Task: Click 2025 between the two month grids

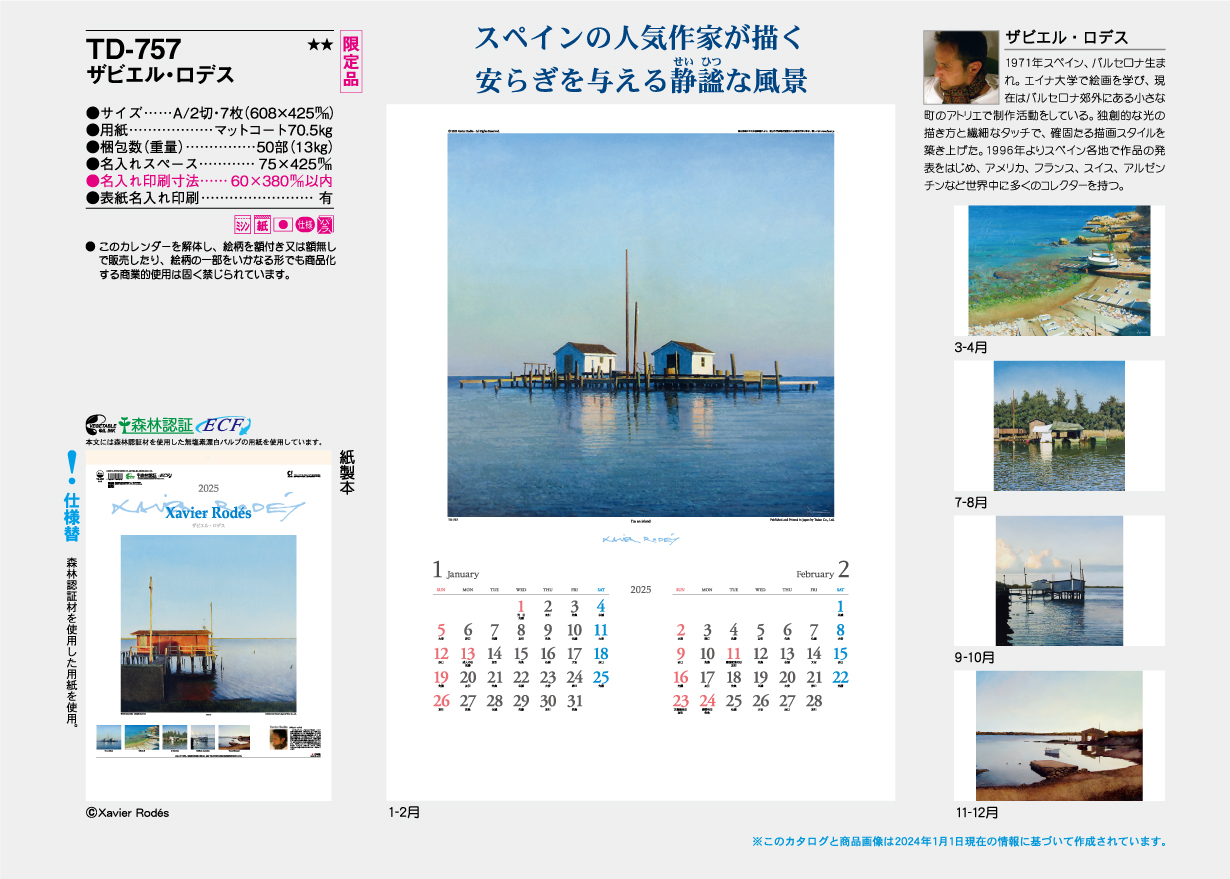Action: 641,589
